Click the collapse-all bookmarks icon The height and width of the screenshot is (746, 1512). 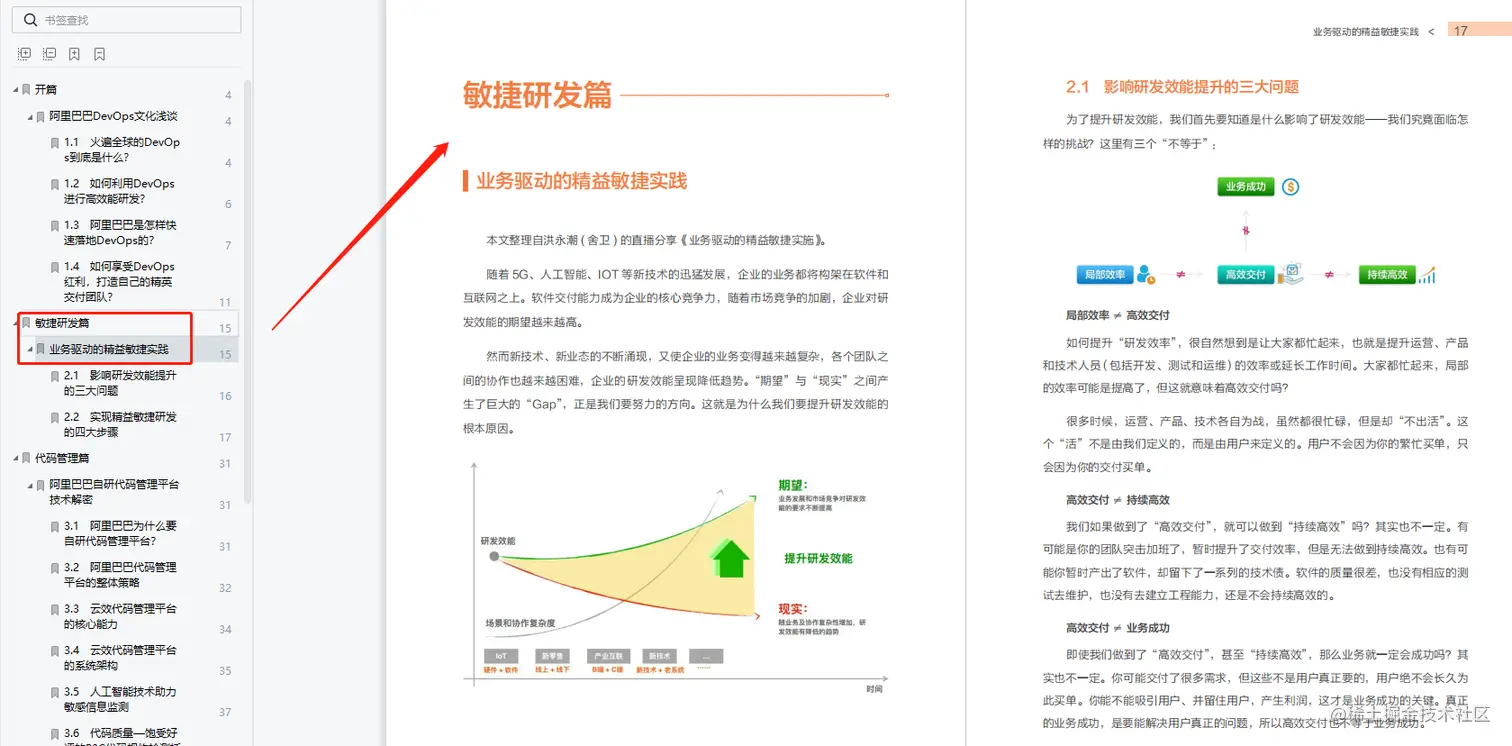tap(49, 54)
